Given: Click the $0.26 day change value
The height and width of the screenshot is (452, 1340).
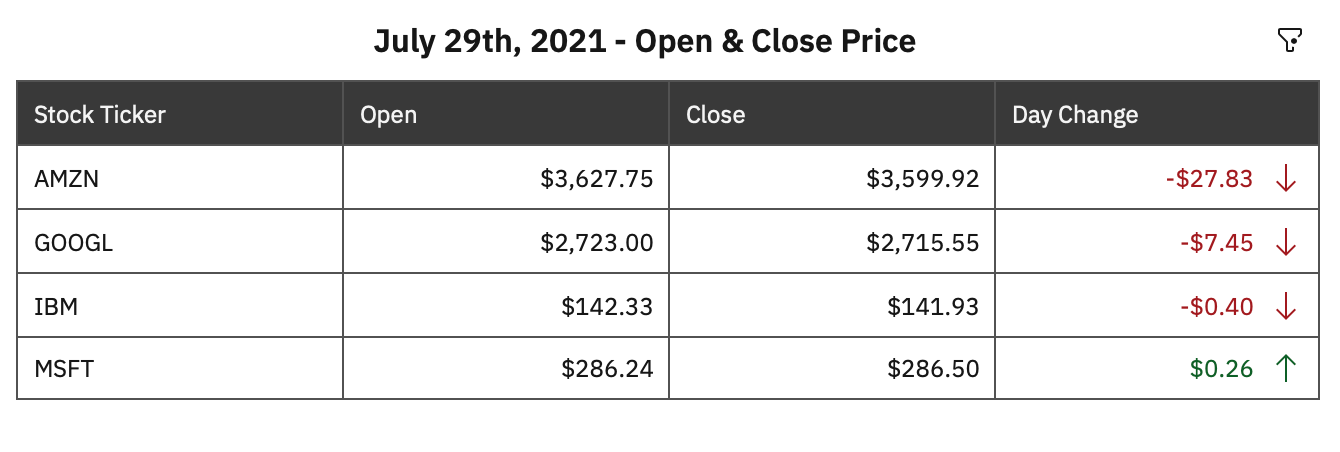Looking at the screenshot, I should 1221,369.
